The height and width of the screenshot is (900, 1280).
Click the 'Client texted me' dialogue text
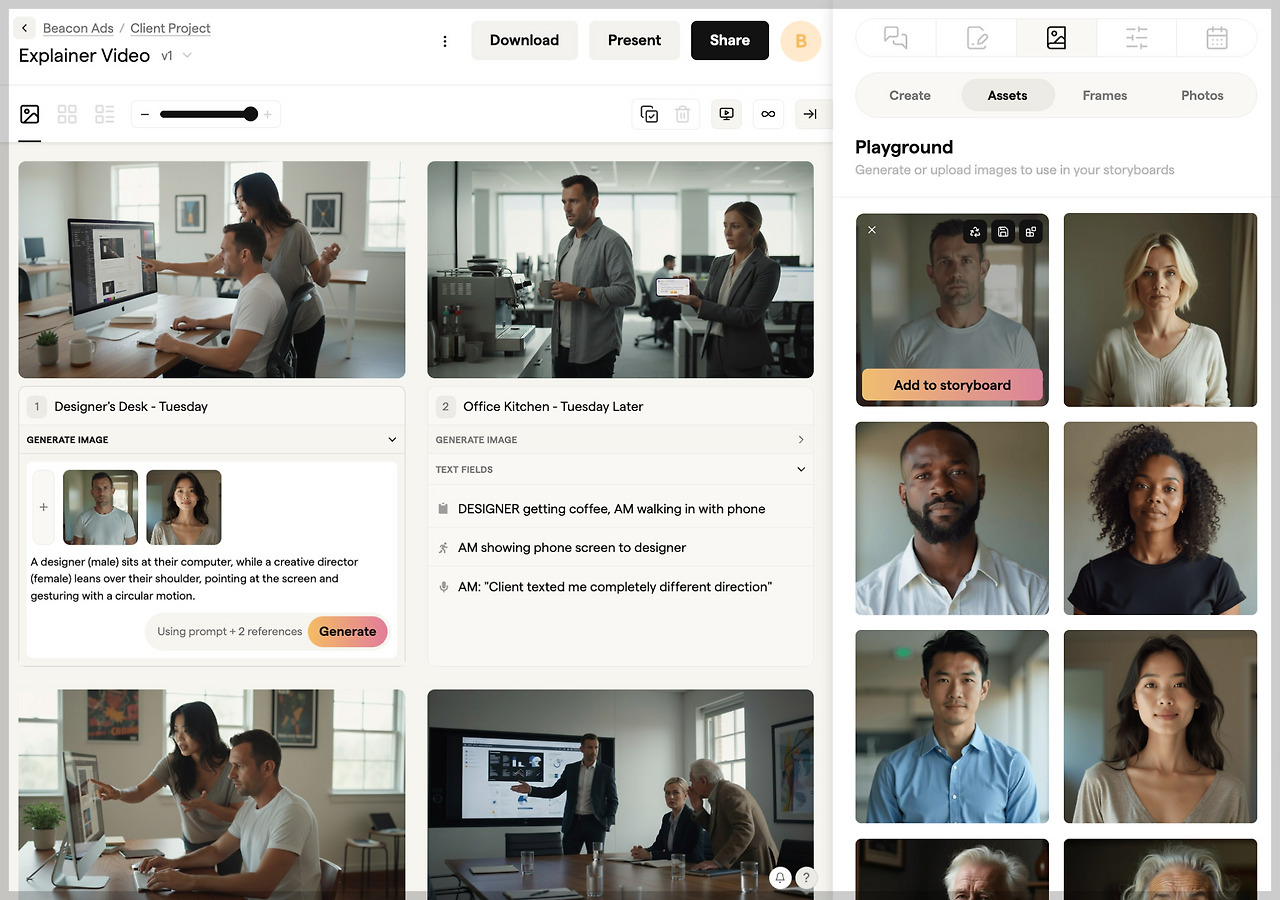coord(615,587)
